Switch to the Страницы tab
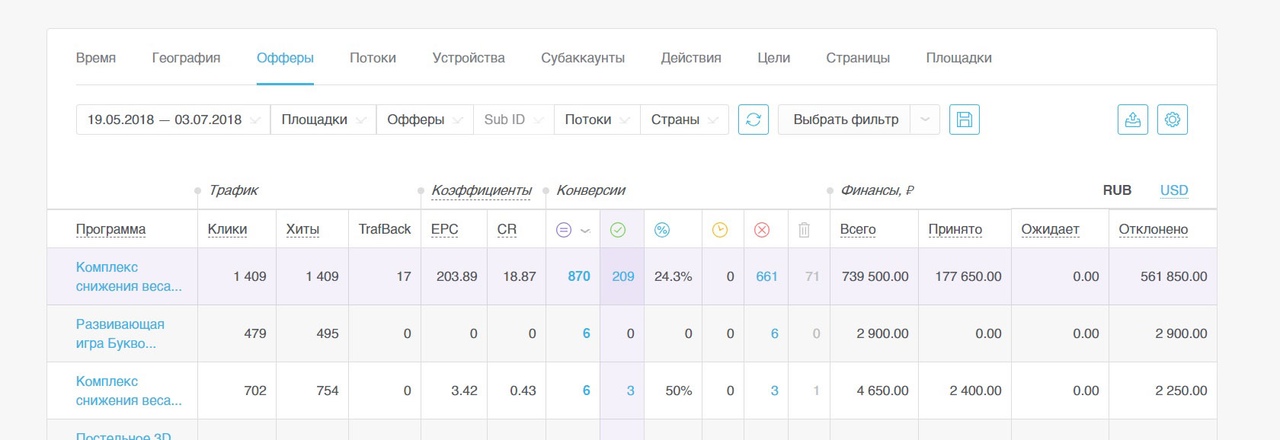Image resolution: width=1280 pixels, height=440 pixels. coord(858,58)
